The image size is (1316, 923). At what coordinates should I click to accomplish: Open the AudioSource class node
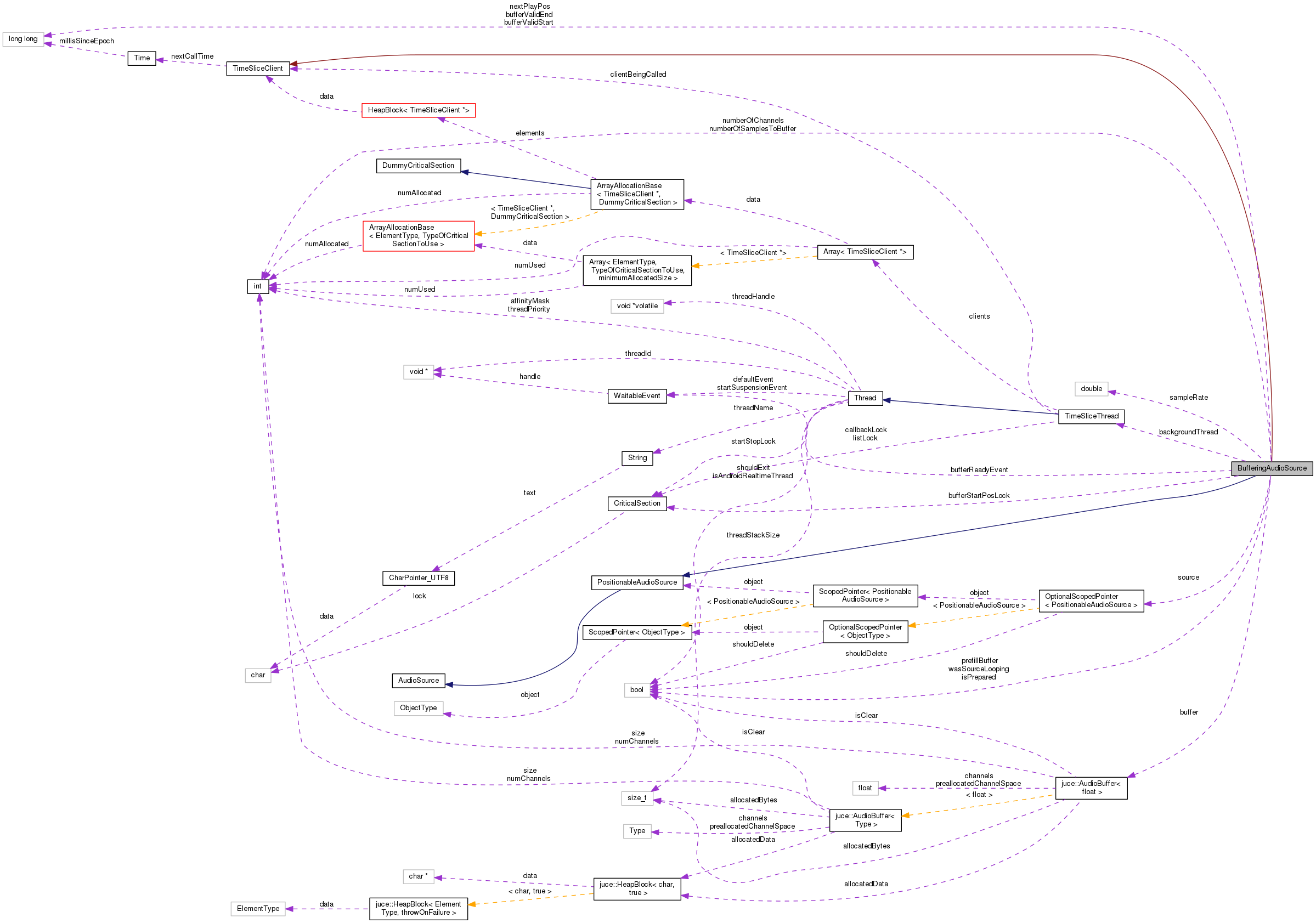[x=419, y=681]
